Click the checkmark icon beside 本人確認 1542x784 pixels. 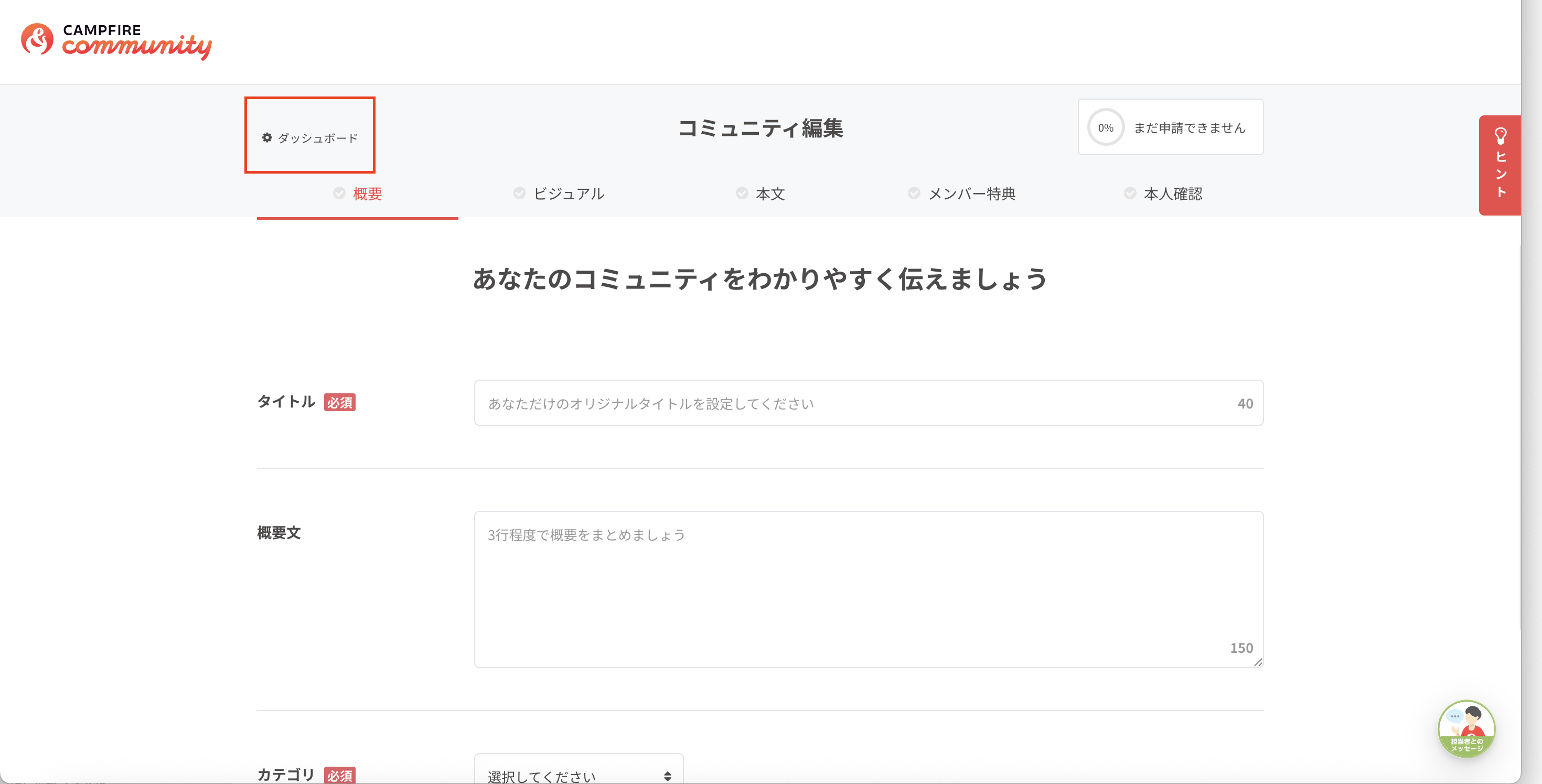pos(1131,192)
